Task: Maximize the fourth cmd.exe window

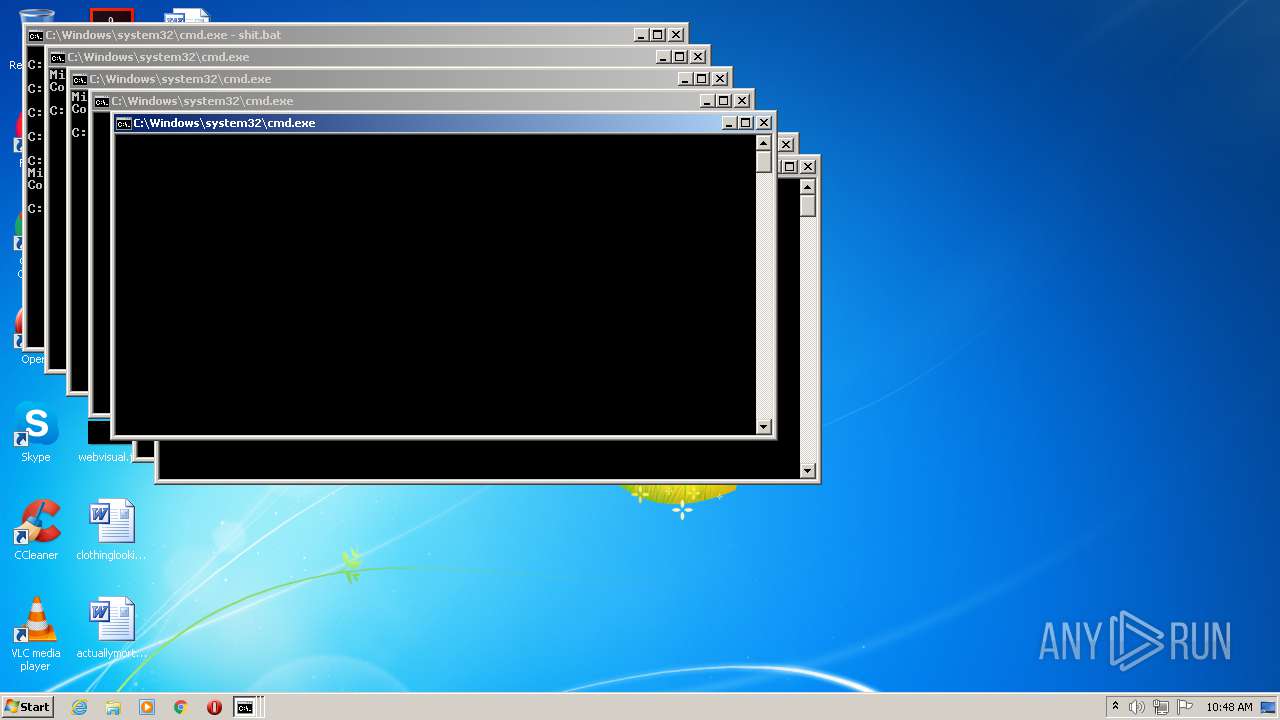Action: point(724,101)
